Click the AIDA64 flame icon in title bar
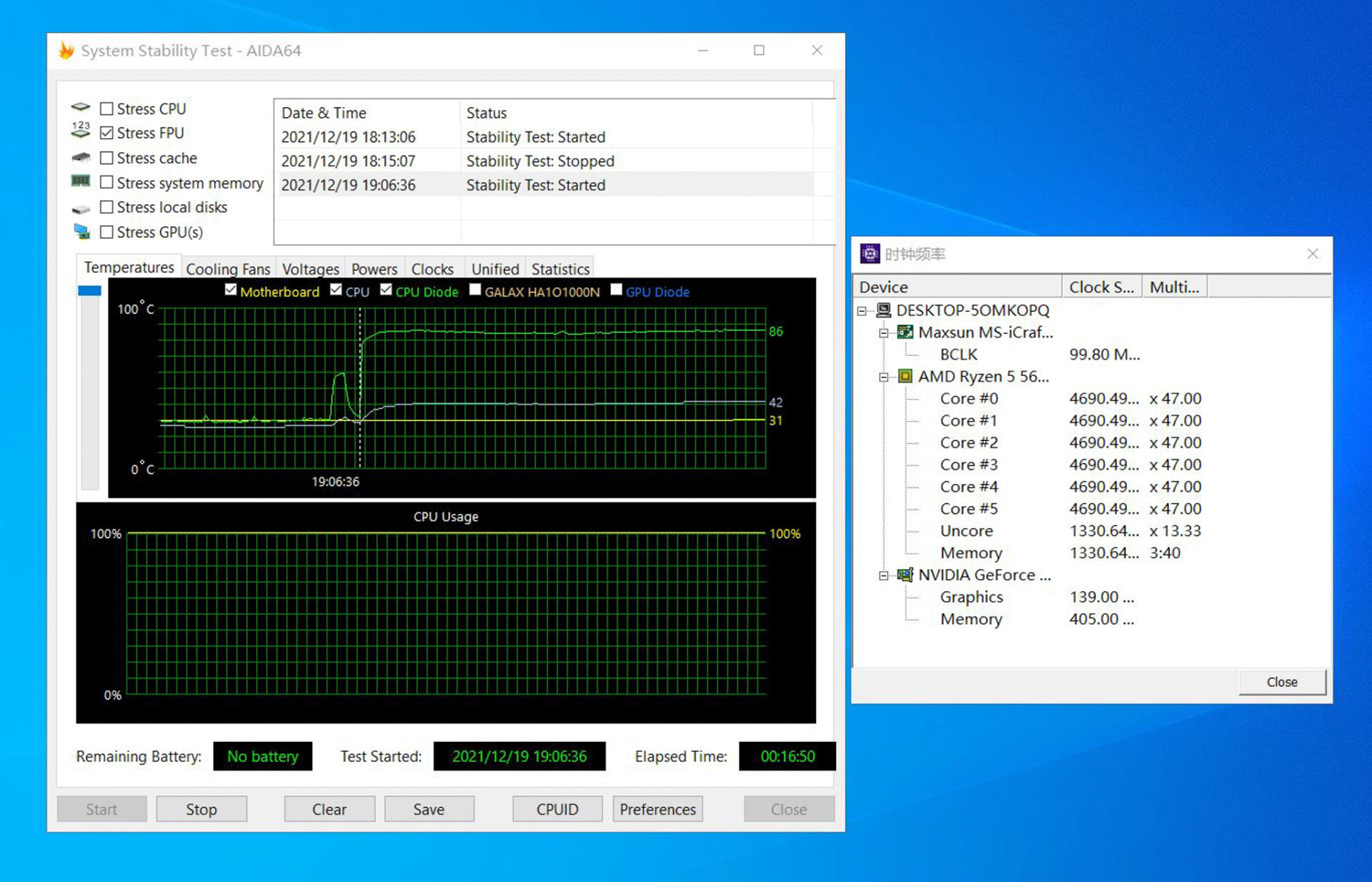 coord(66,51)
